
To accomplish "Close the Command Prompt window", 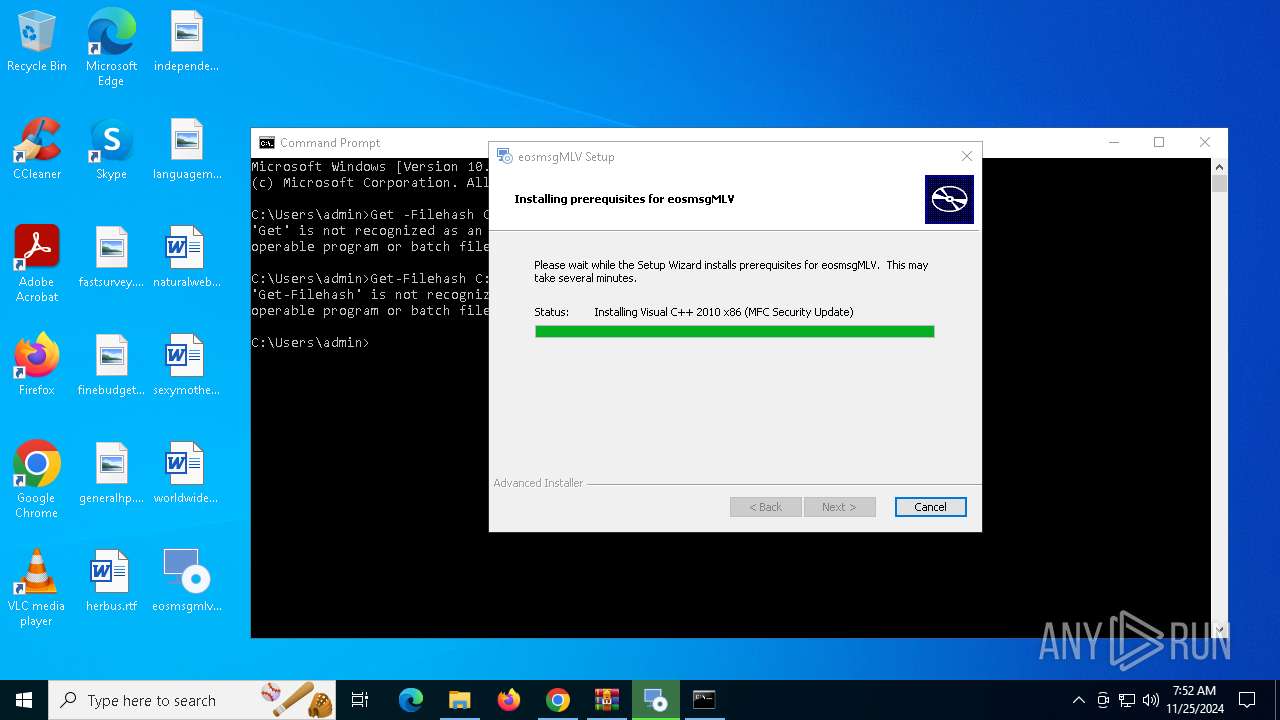I will click(x=1205, y=142).
